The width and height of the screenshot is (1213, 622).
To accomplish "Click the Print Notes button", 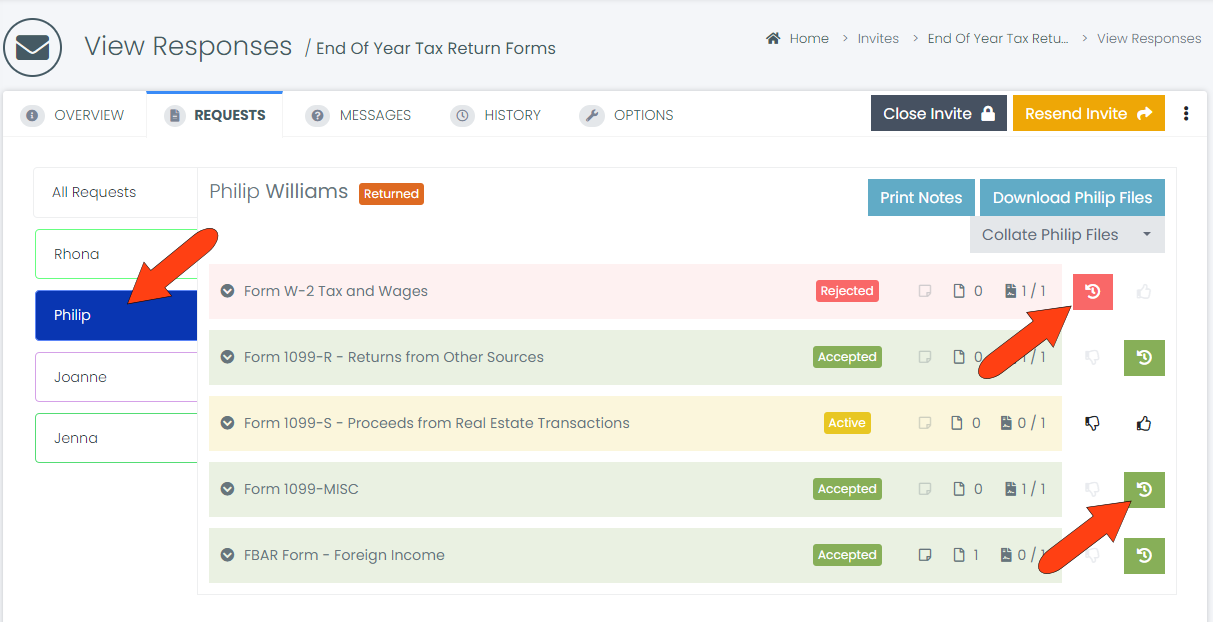I will (x=920, y=197).
